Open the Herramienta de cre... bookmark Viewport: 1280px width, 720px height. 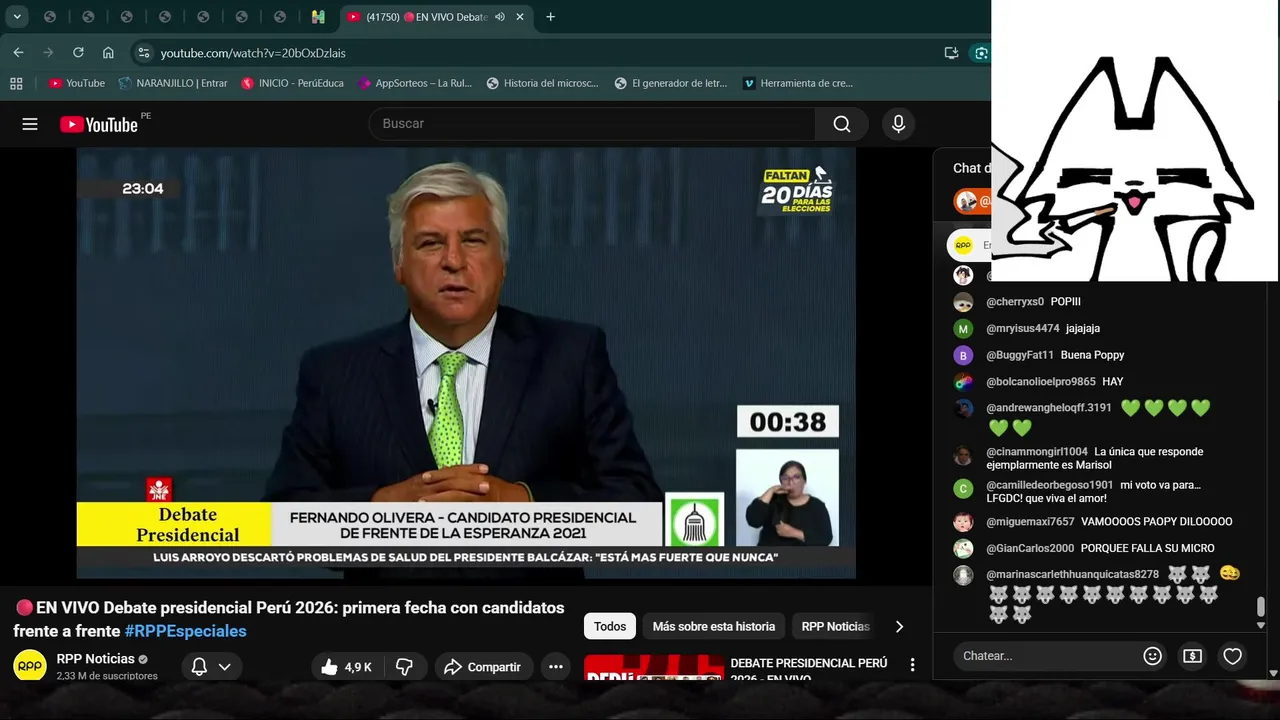[798, 83]
